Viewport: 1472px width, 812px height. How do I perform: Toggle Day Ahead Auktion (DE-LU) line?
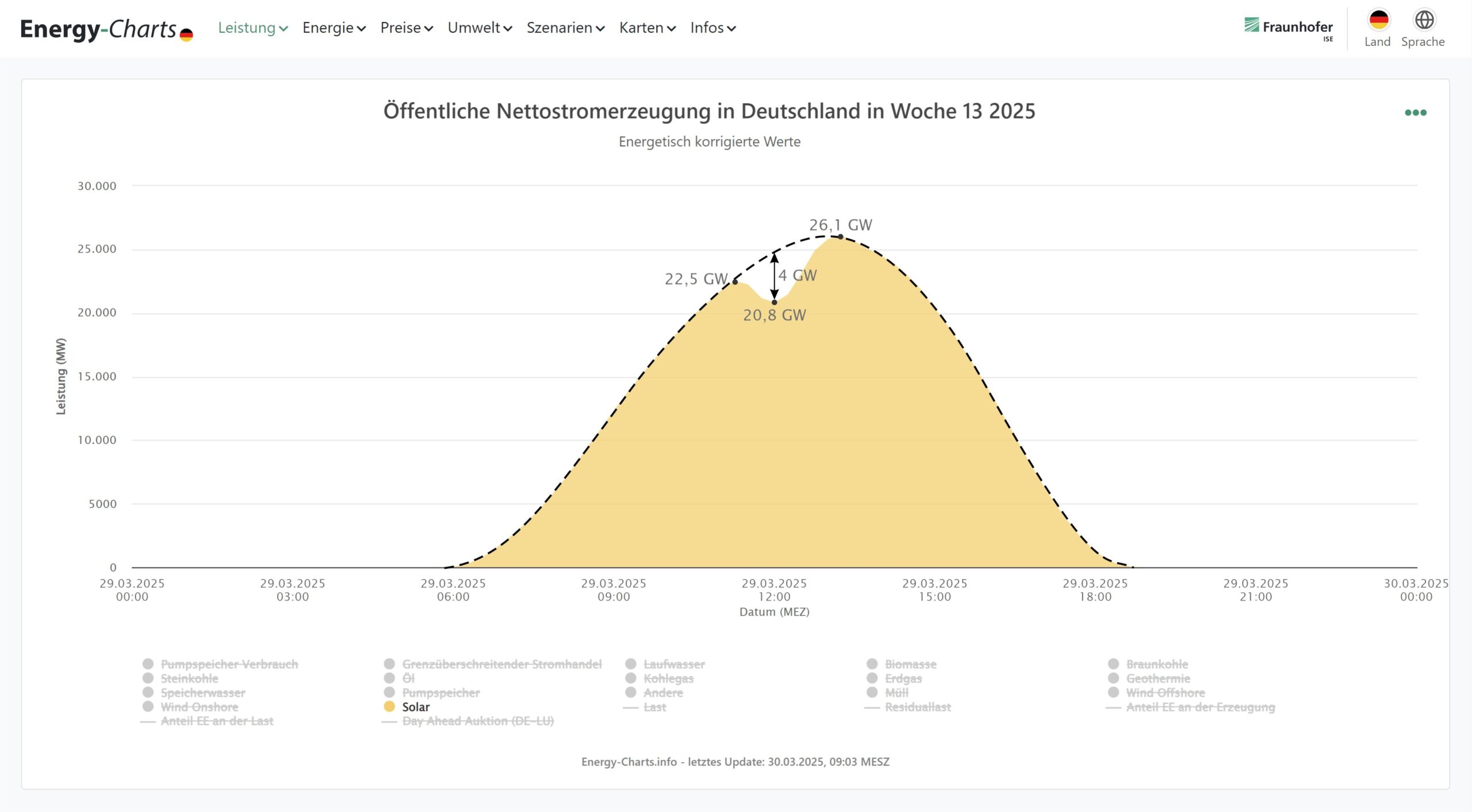point(477,721)
